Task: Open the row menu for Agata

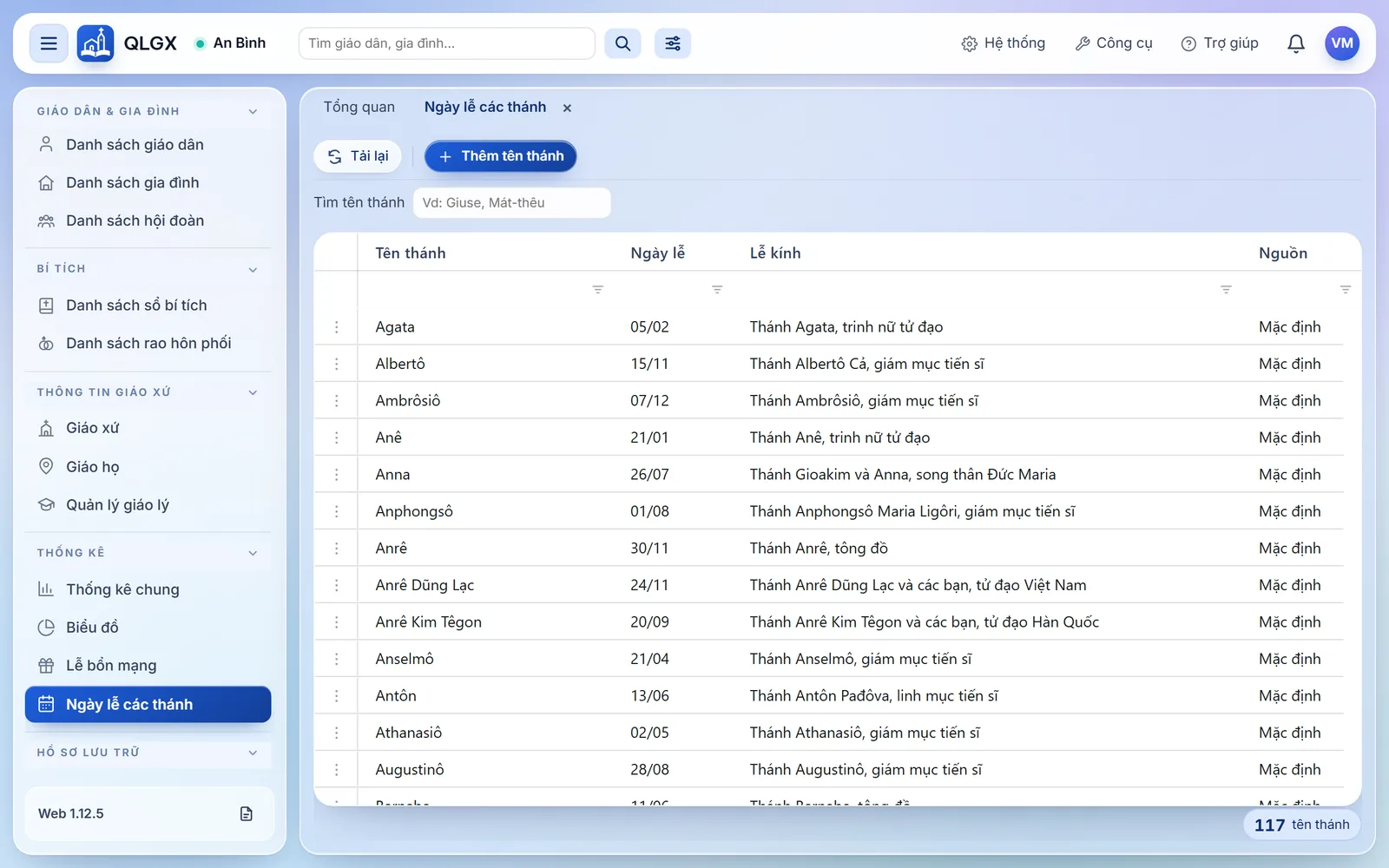Action: (x=337, y=327)
